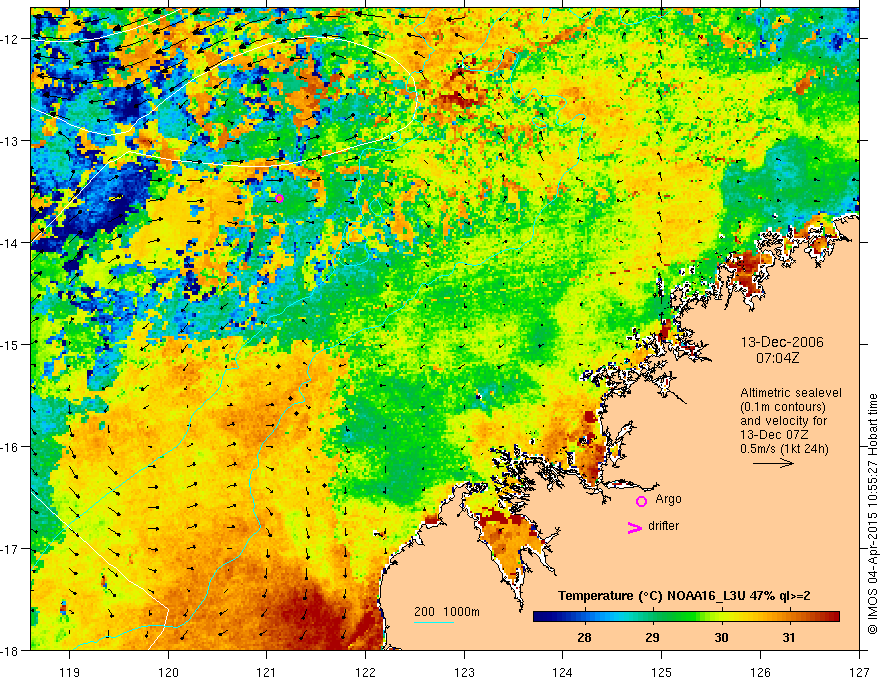Click the 'Argo' legend label
Screen dimensions: 880x680
click(668, 499)
